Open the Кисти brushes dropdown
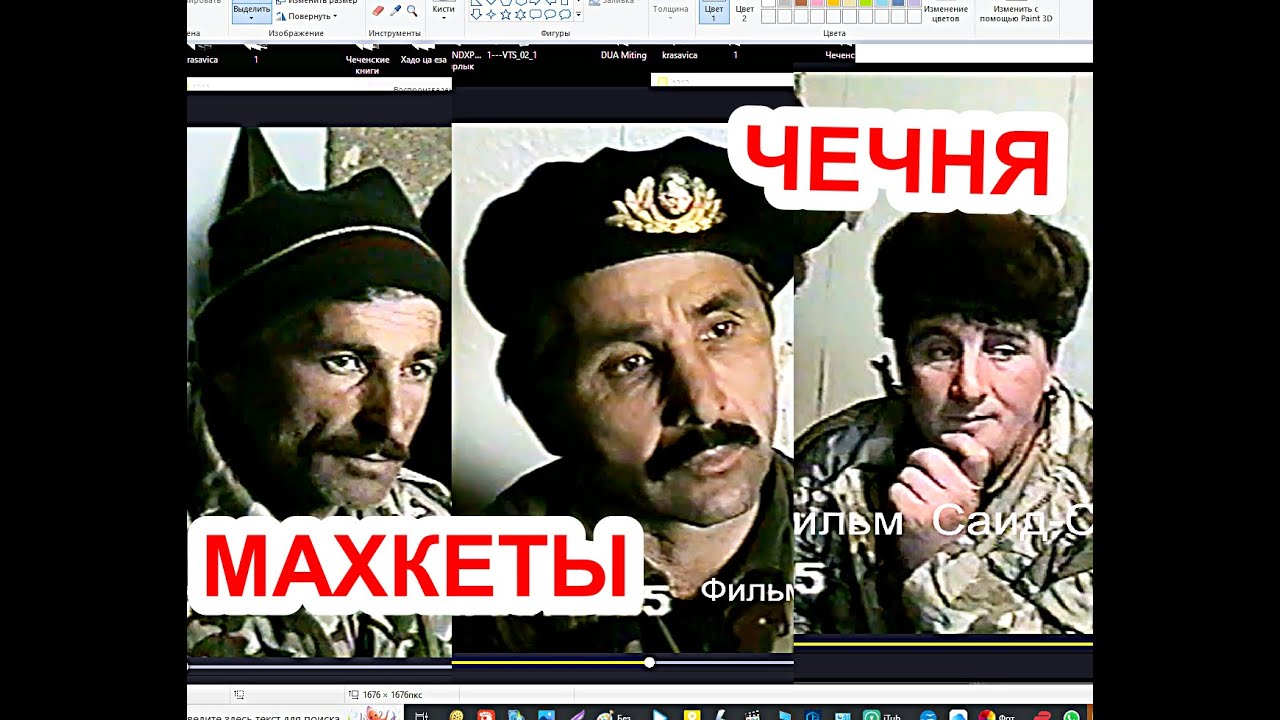Image resolution: width=1280 pixels, height=720 pixels. point(443,10)
